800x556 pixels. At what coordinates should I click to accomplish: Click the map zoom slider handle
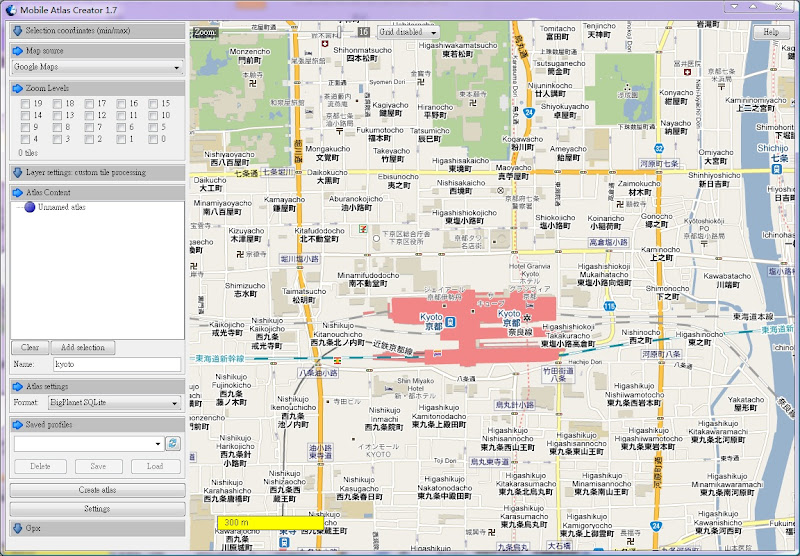pos(339,32)
